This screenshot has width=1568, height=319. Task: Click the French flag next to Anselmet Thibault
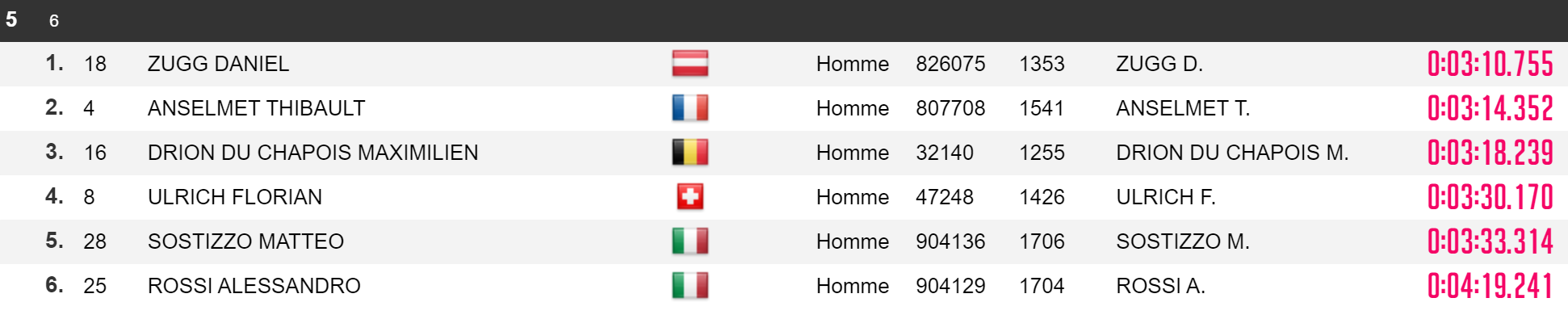click(690, 108)
